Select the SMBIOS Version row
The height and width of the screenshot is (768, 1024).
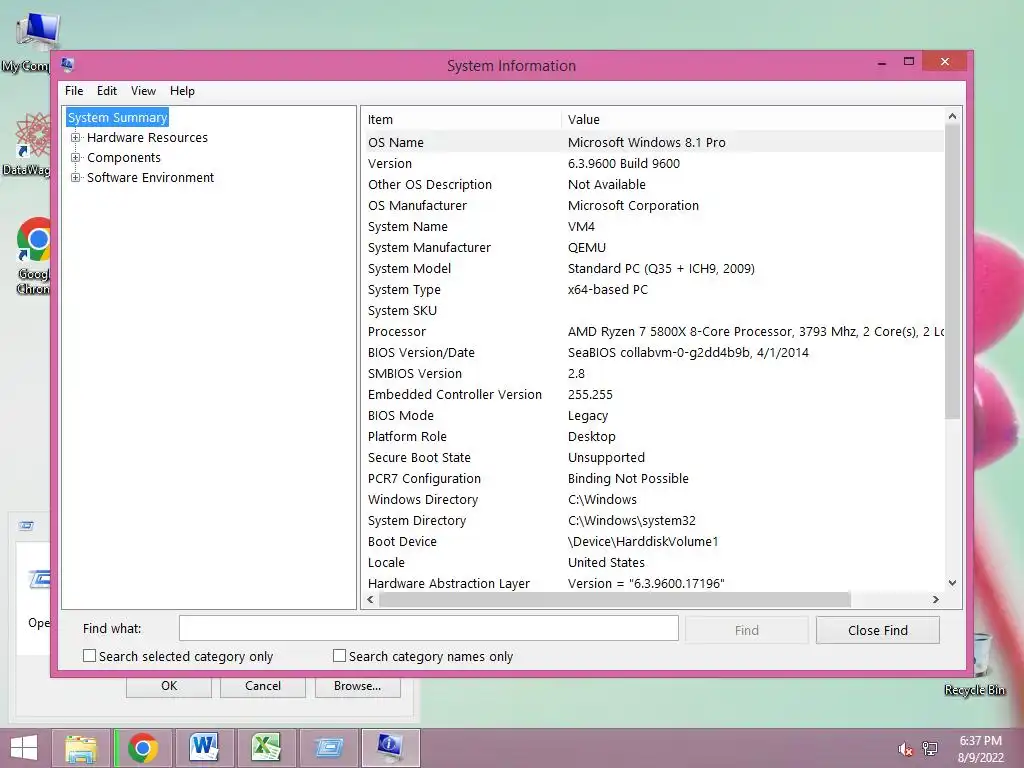tap(653, 374)
